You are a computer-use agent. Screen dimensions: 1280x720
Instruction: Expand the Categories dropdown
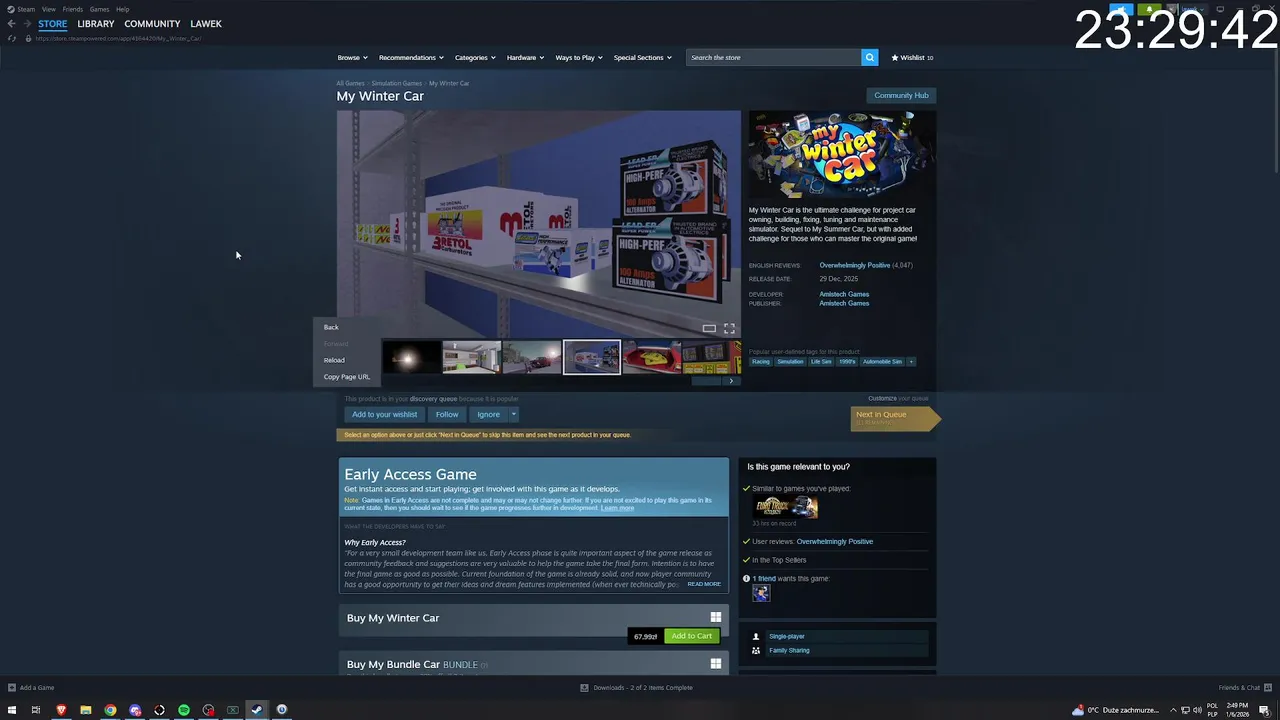pos(475,57)
